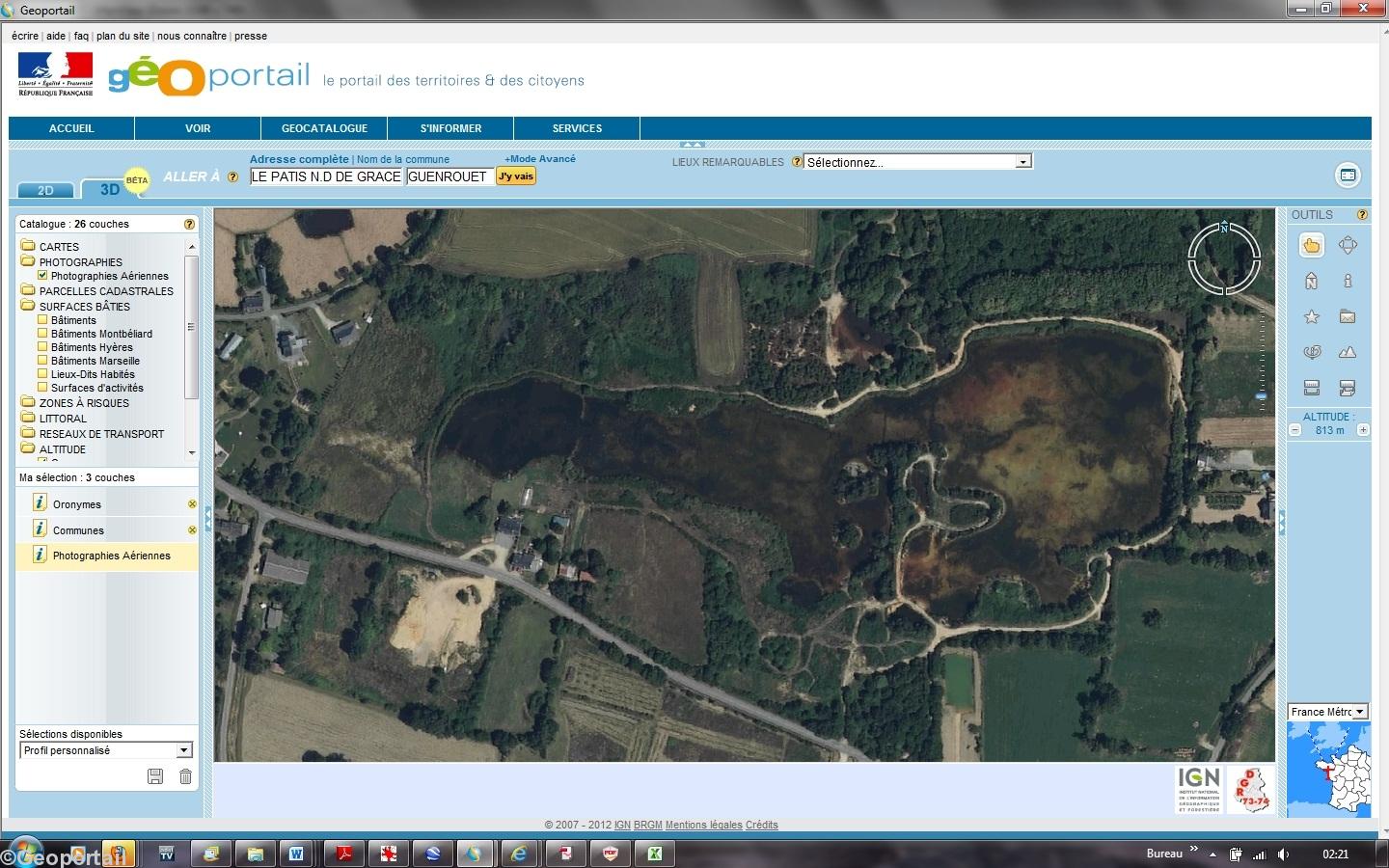The width and height of the screenshot is (1389, 868).
Task: Uncheck Photographies Aériennes layer checkbox
Action: (x=42, y=276)
